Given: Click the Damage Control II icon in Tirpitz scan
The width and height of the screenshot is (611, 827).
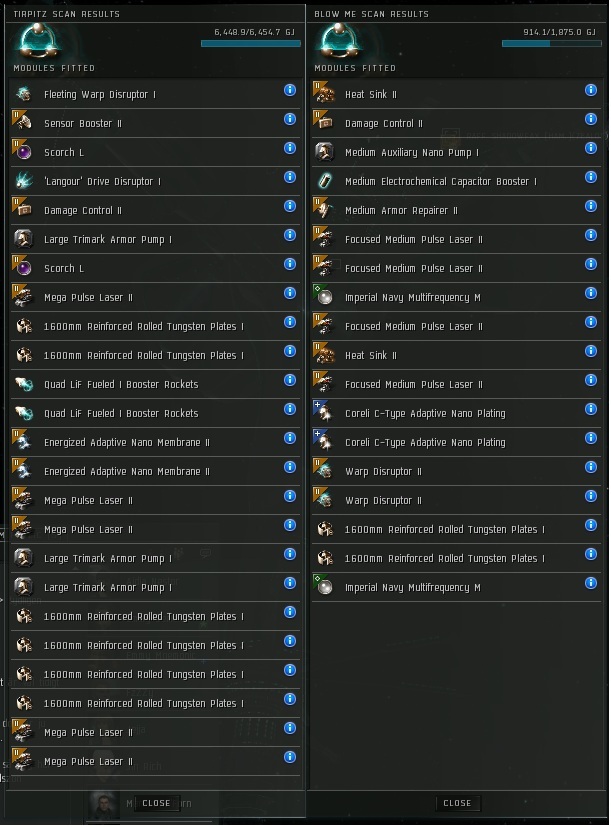Looking at the screenshot, I should coord(23,211).
